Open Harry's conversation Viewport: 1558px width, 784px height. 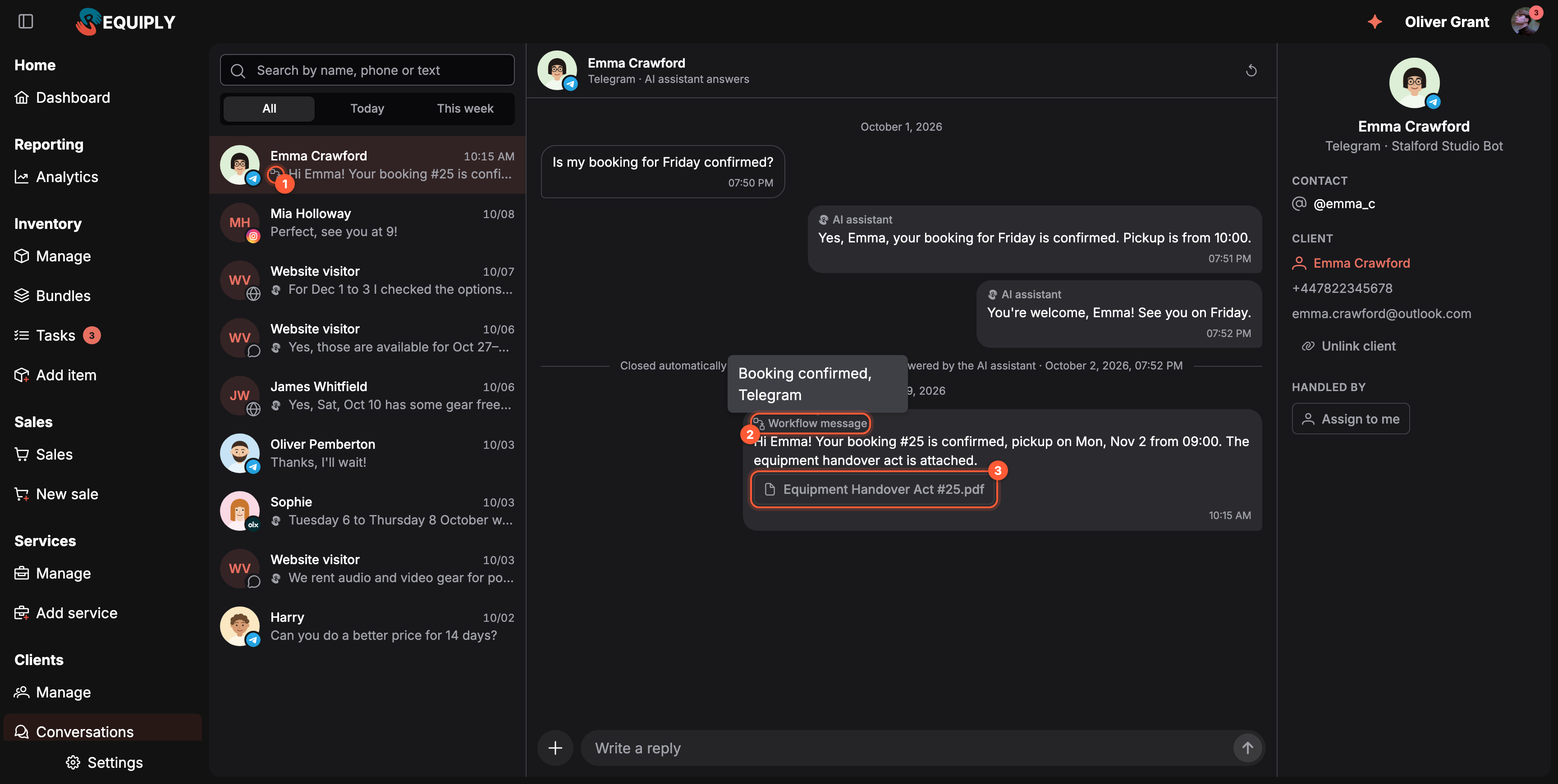(367, 626)
